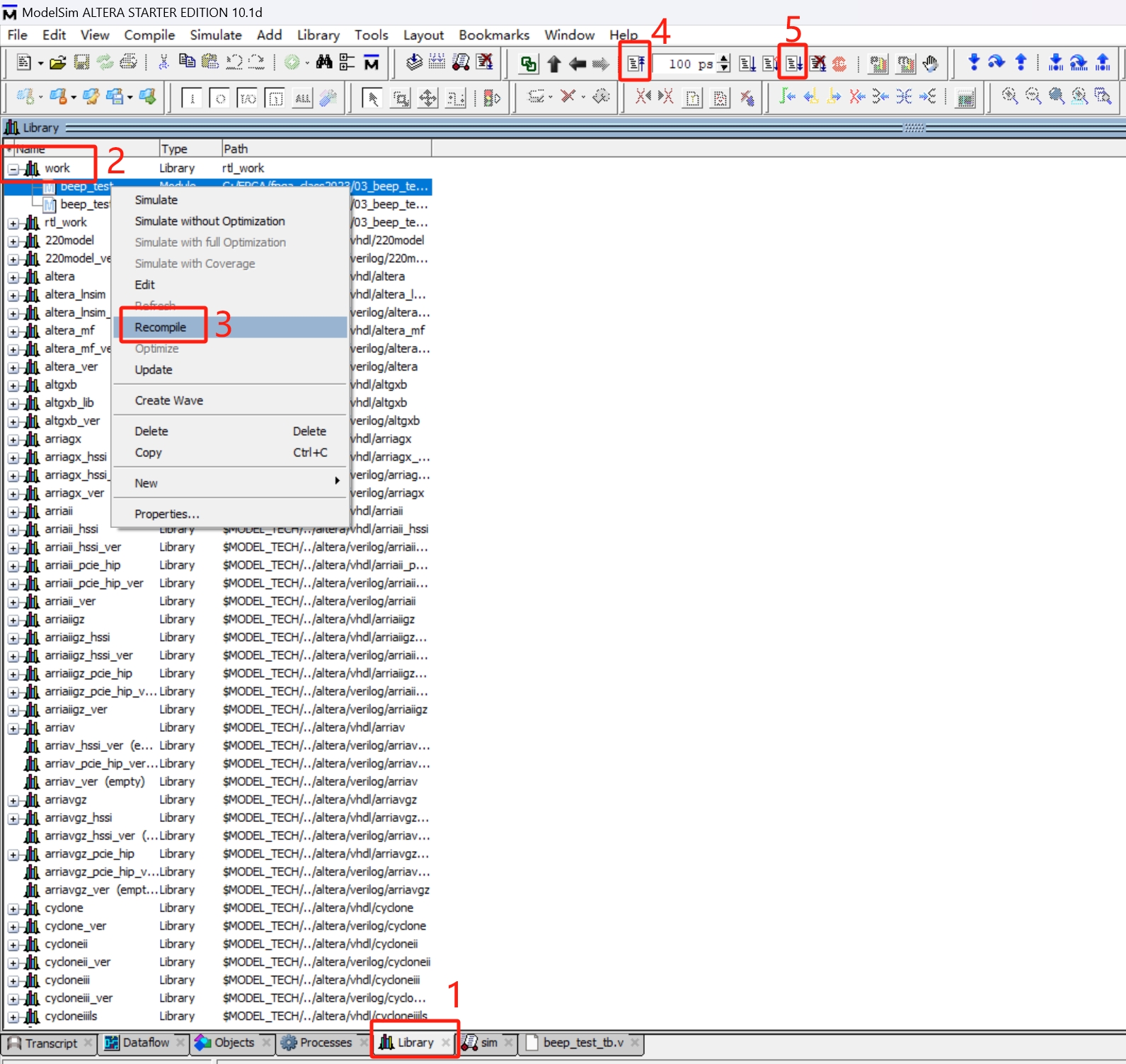Click the Print toolbar icon
This screenshot has width=1126, height=1064.
click(129, 62)
